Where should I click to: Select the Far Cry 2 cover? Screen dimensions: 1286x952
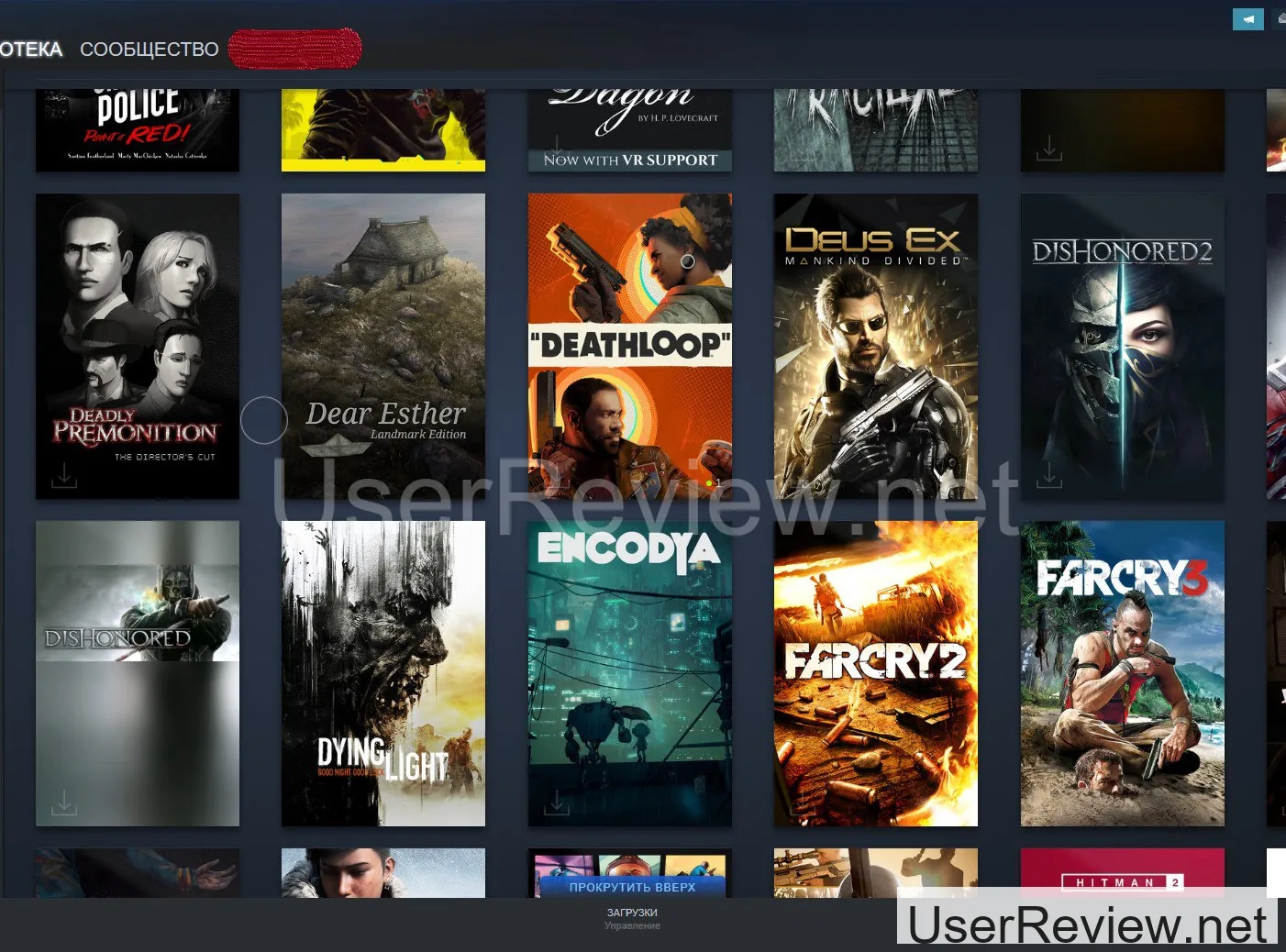click(x=875, y=673)
